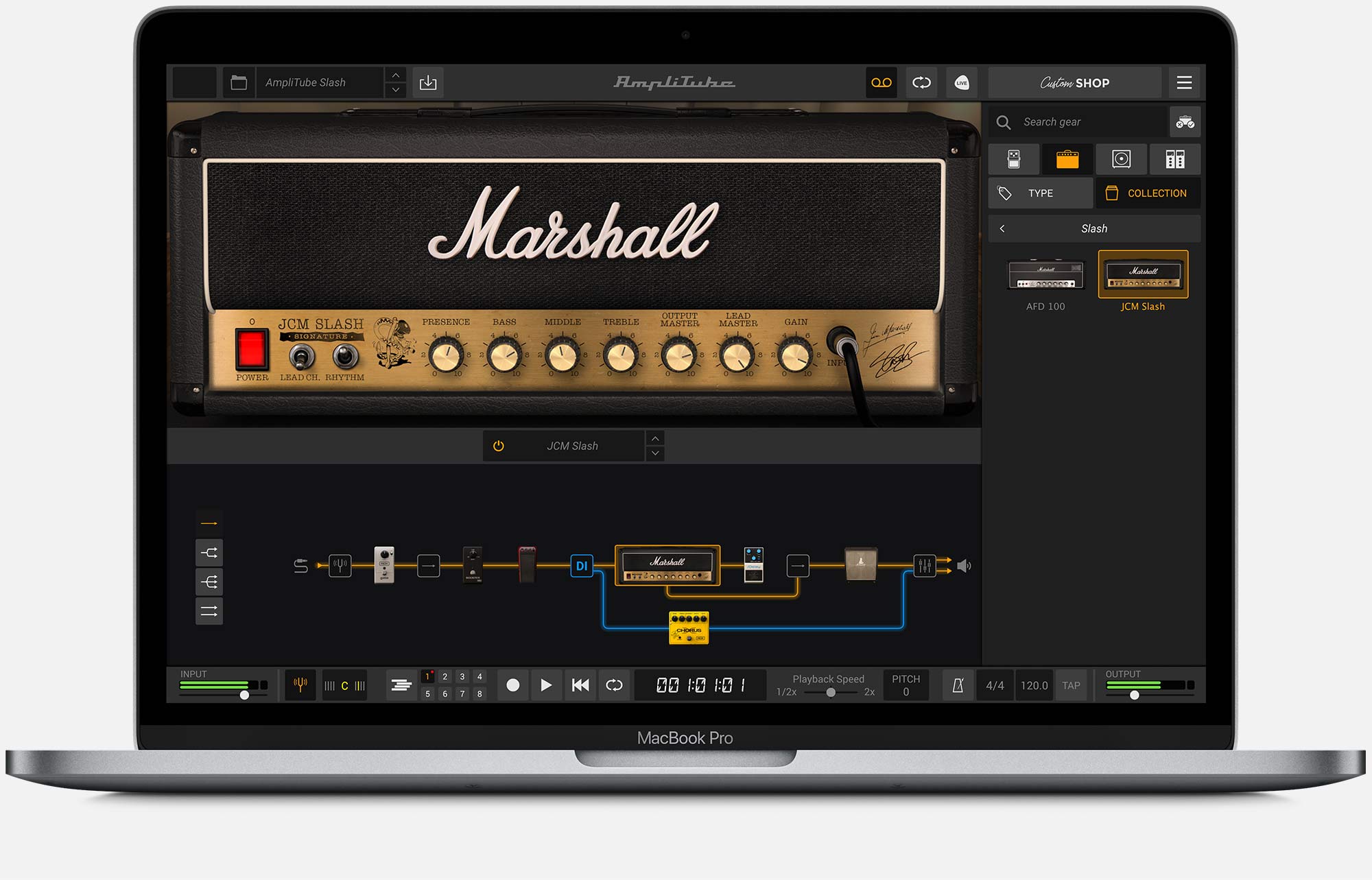The width and height of the screenshot is (1372, 880).
Task: Select the two-path split chain layout
Action: (209, 552)
